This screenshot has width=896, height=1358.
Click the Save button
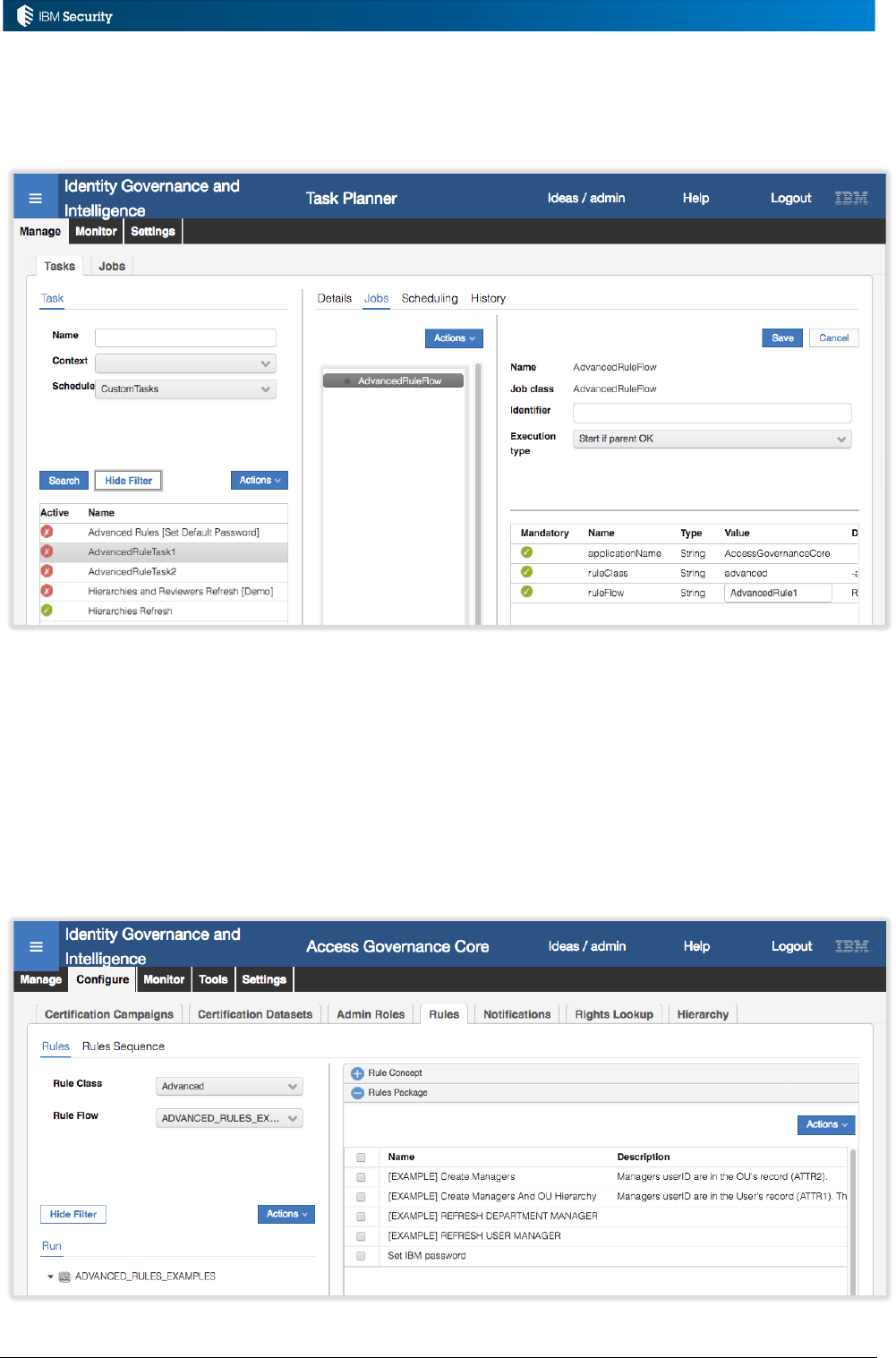coord(783,337)
